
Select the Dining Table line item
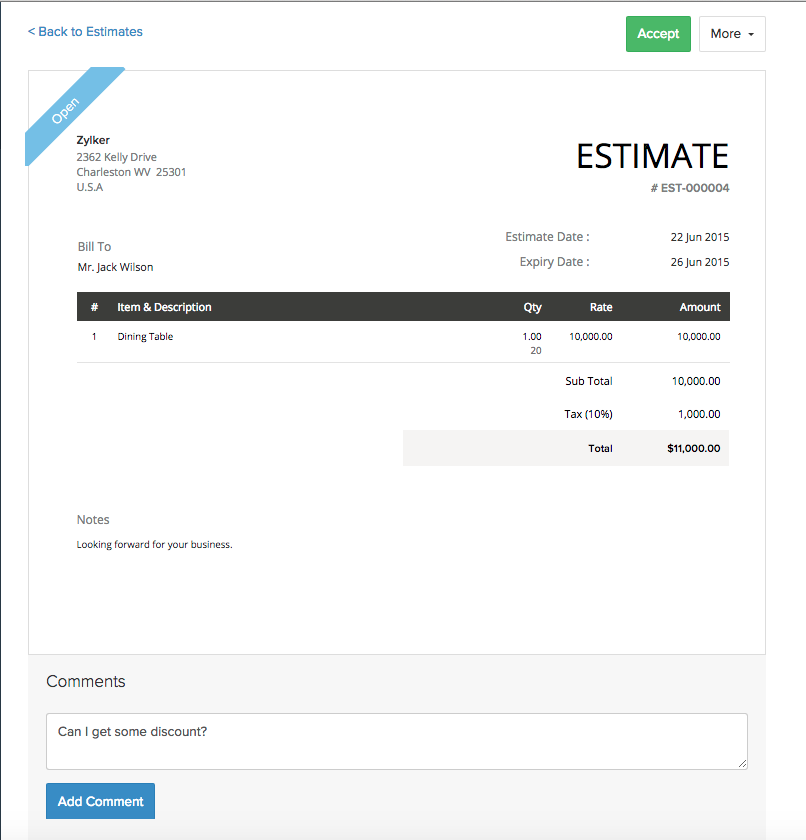pos(145,337)
